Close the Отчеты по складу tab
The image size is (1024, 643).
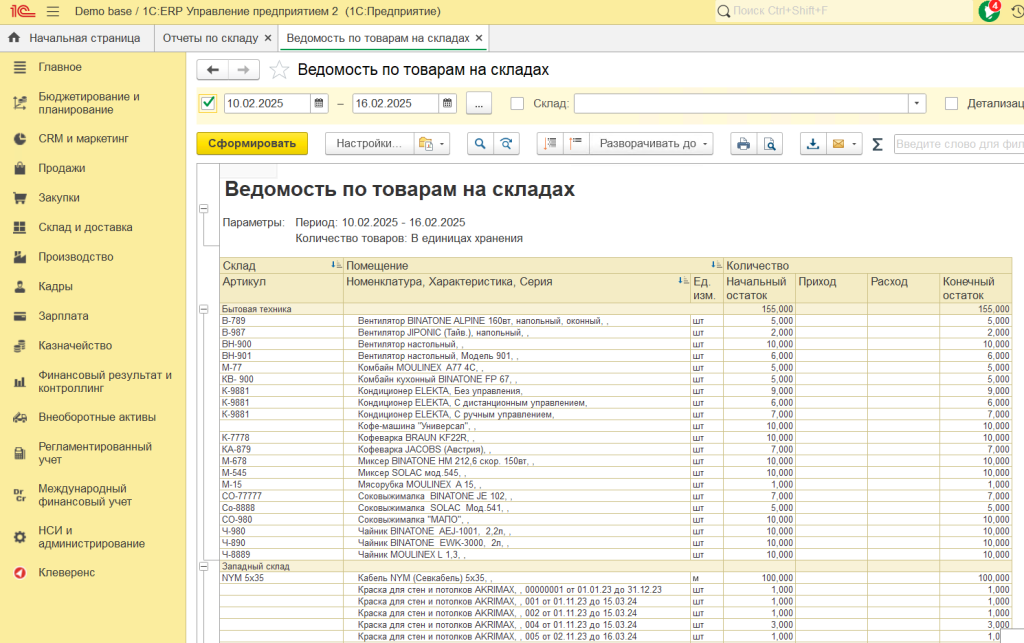coord(268,38)
